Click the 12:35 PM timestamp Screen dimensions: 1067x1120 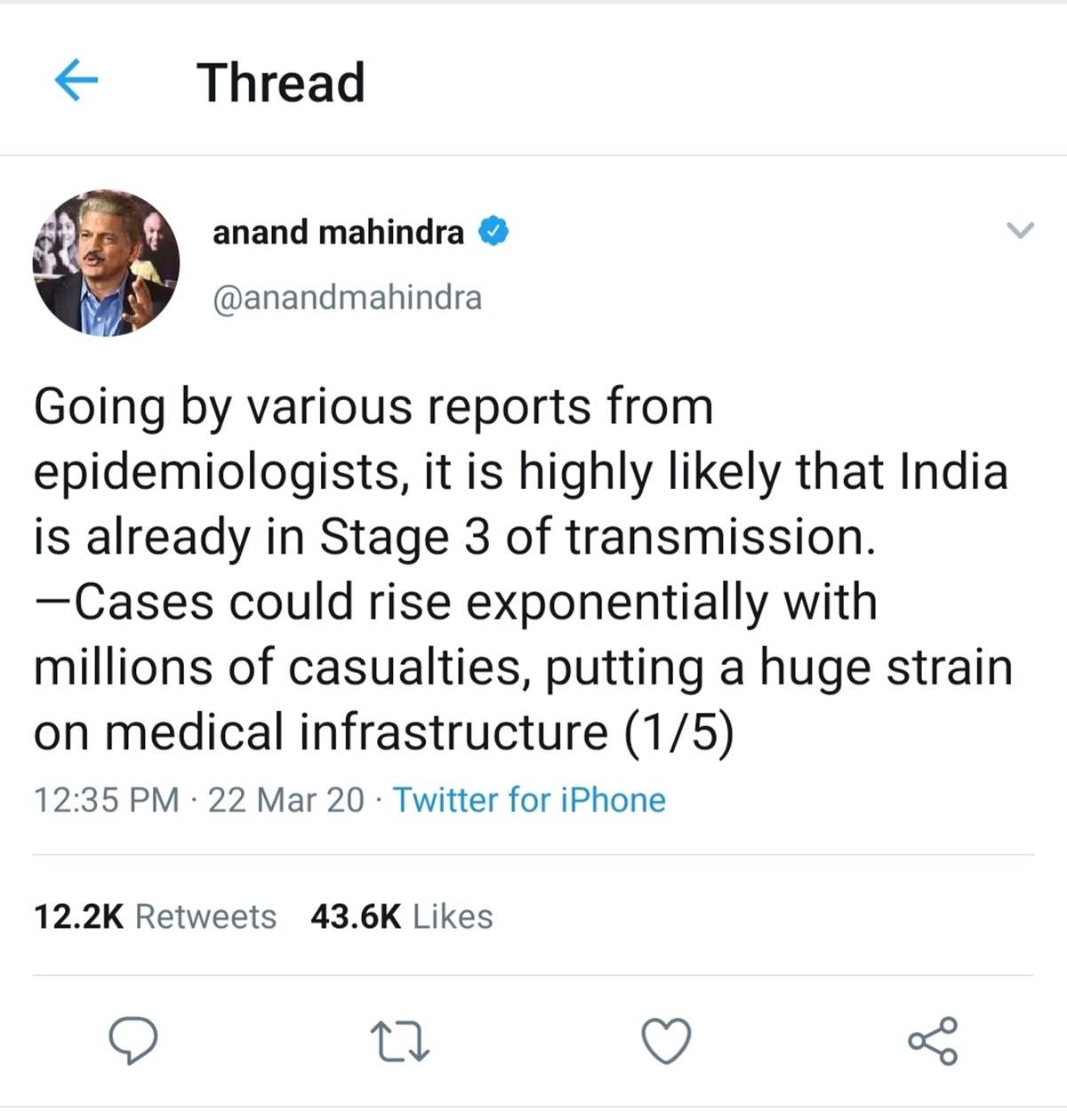[x=107, y=800]
